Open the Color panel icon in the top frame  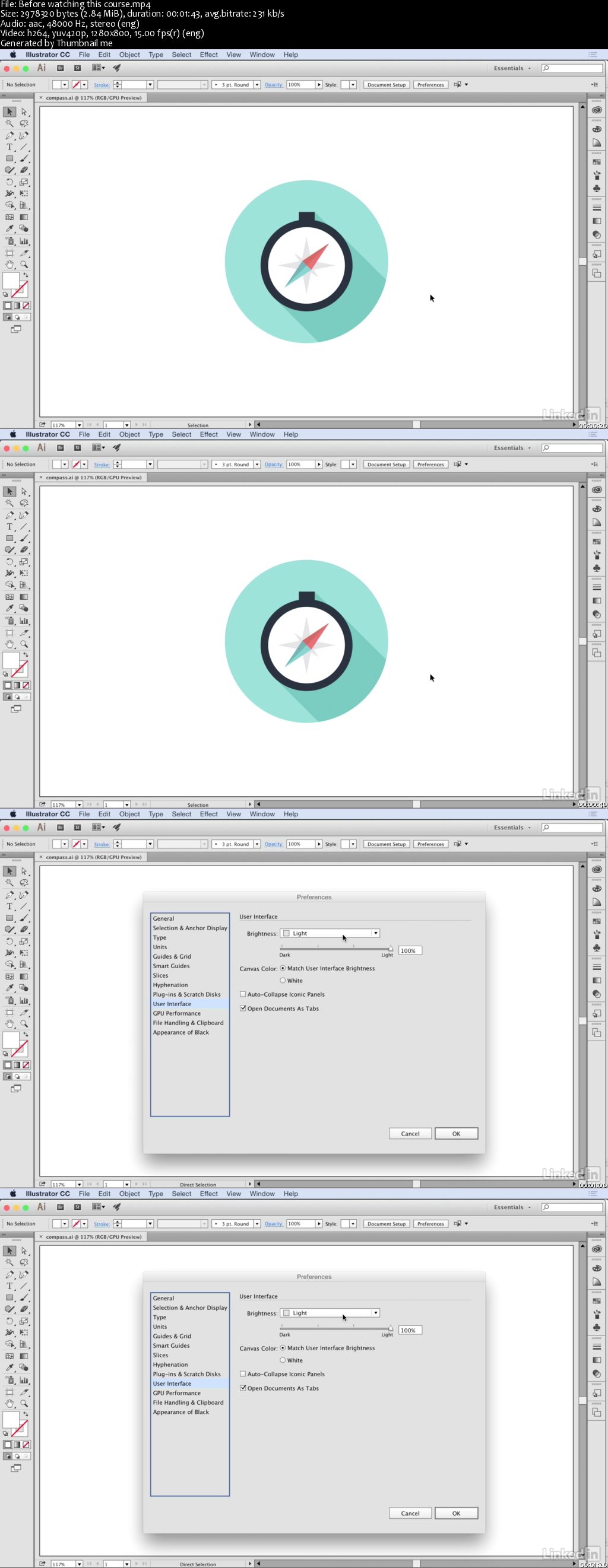click(x=597, y=129)
